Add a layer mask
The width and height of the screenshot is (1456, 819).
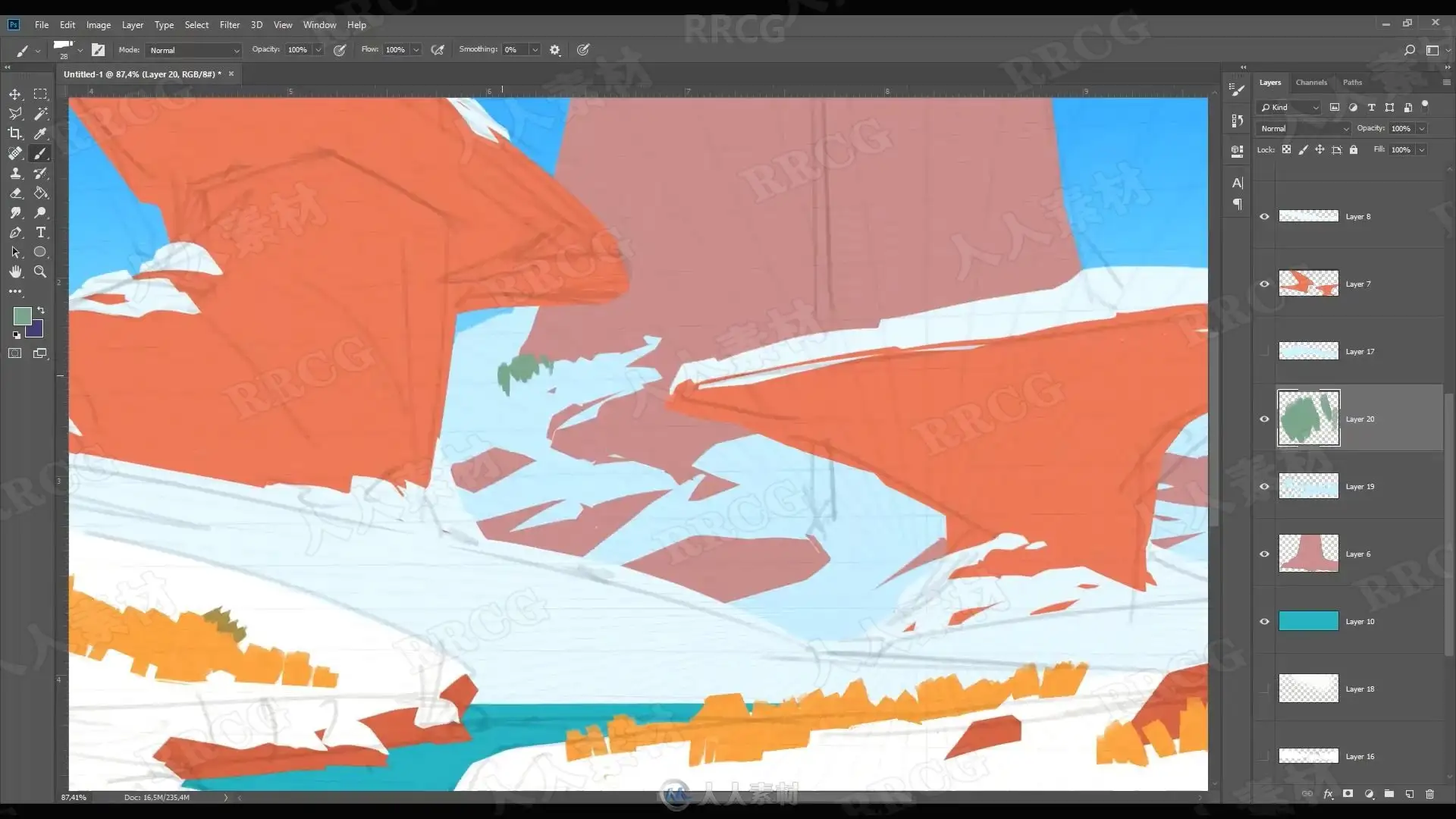pyautogui.click(x=1348, y=794)
